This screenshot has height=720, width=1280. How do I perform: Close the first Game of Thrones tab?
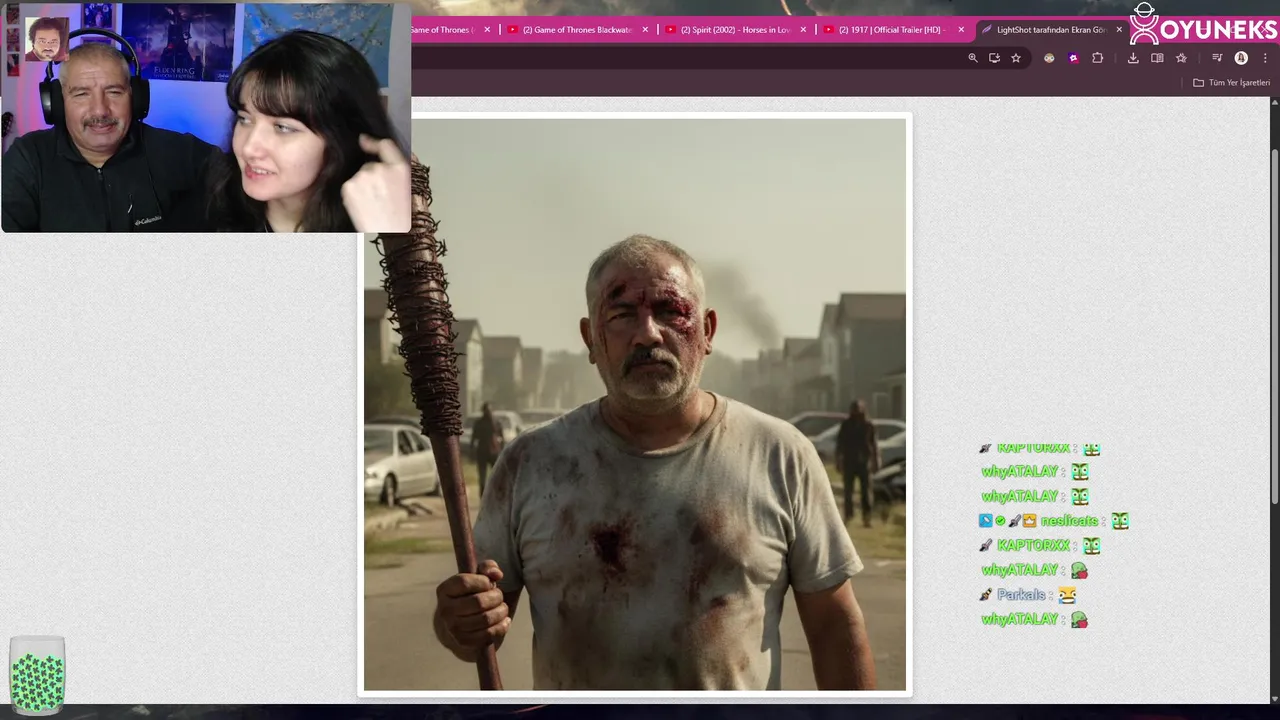point(487,30)
